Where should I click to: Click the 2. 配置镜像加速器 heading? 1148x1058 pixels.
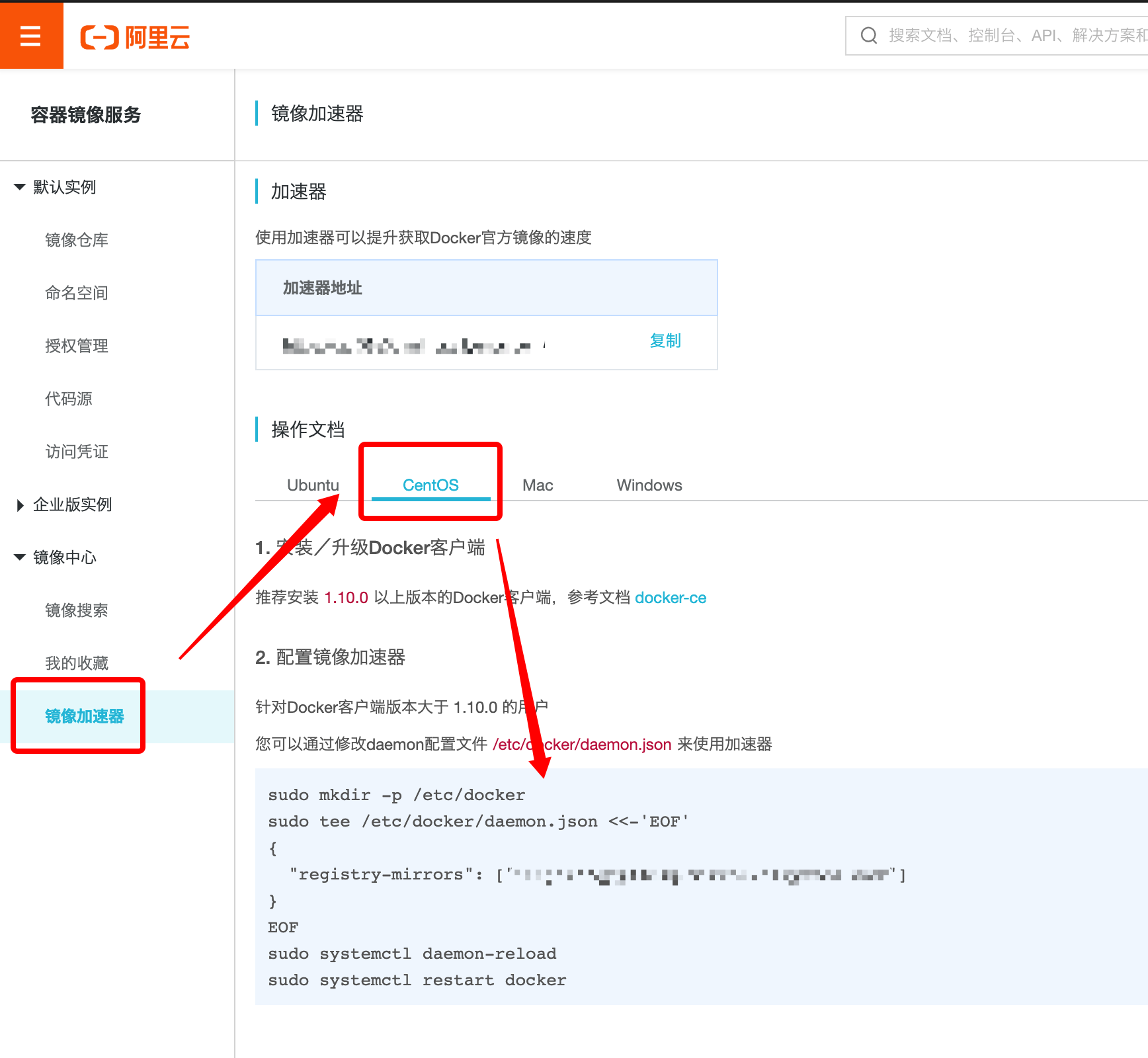click(330, 657)
